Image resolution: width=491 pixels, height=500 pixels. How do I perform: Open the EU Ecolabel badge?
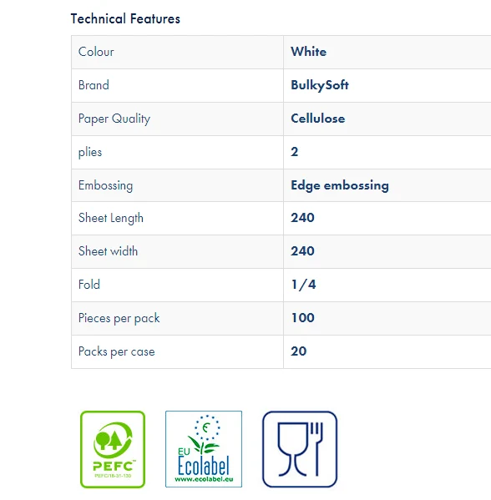[x=204, y=449]
